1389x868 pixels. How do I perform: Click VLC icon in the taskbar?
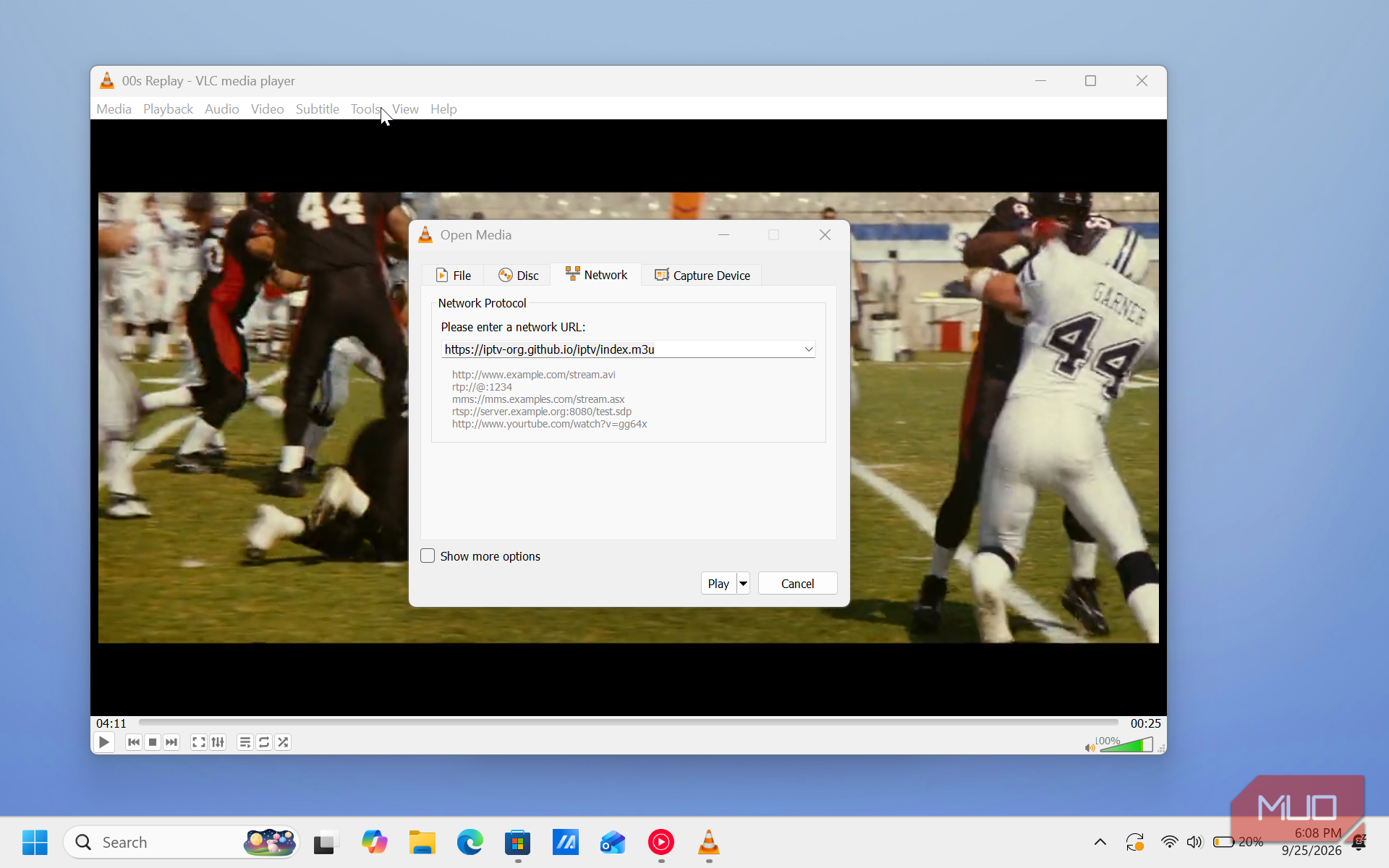pyautogui.click(x=708, y=842)
